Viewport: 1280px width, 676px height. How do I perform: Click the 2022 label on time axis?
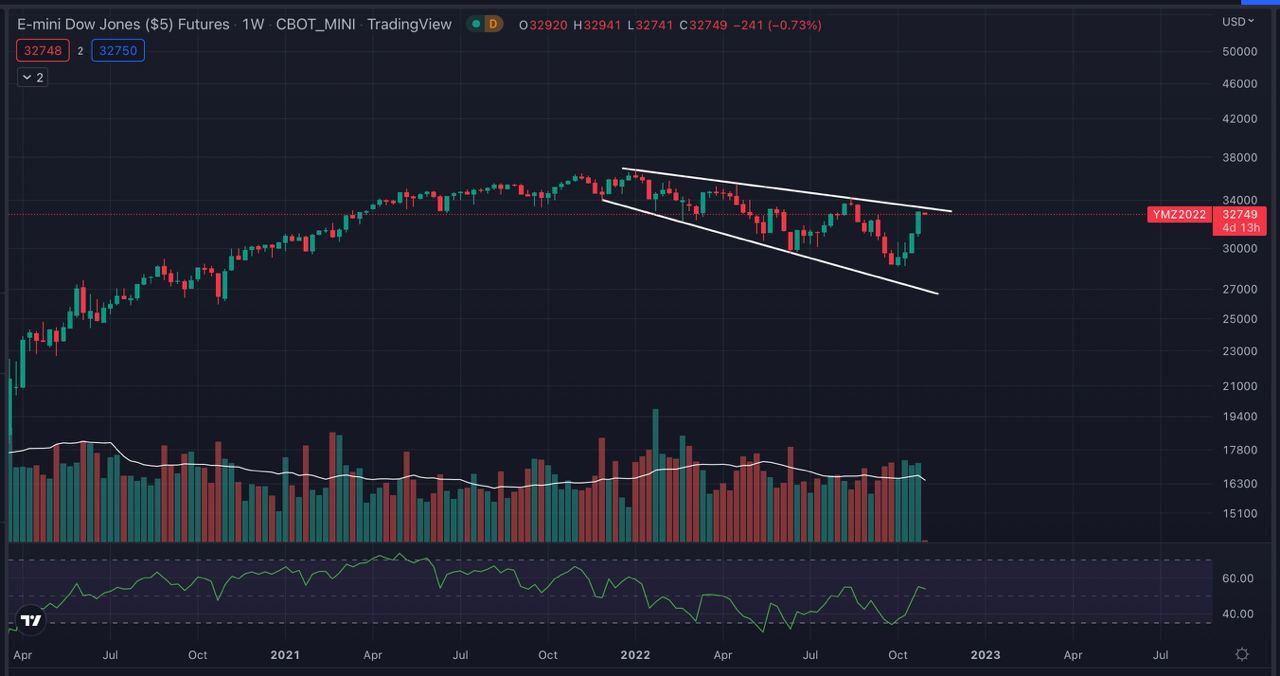(x=635, y=656)
